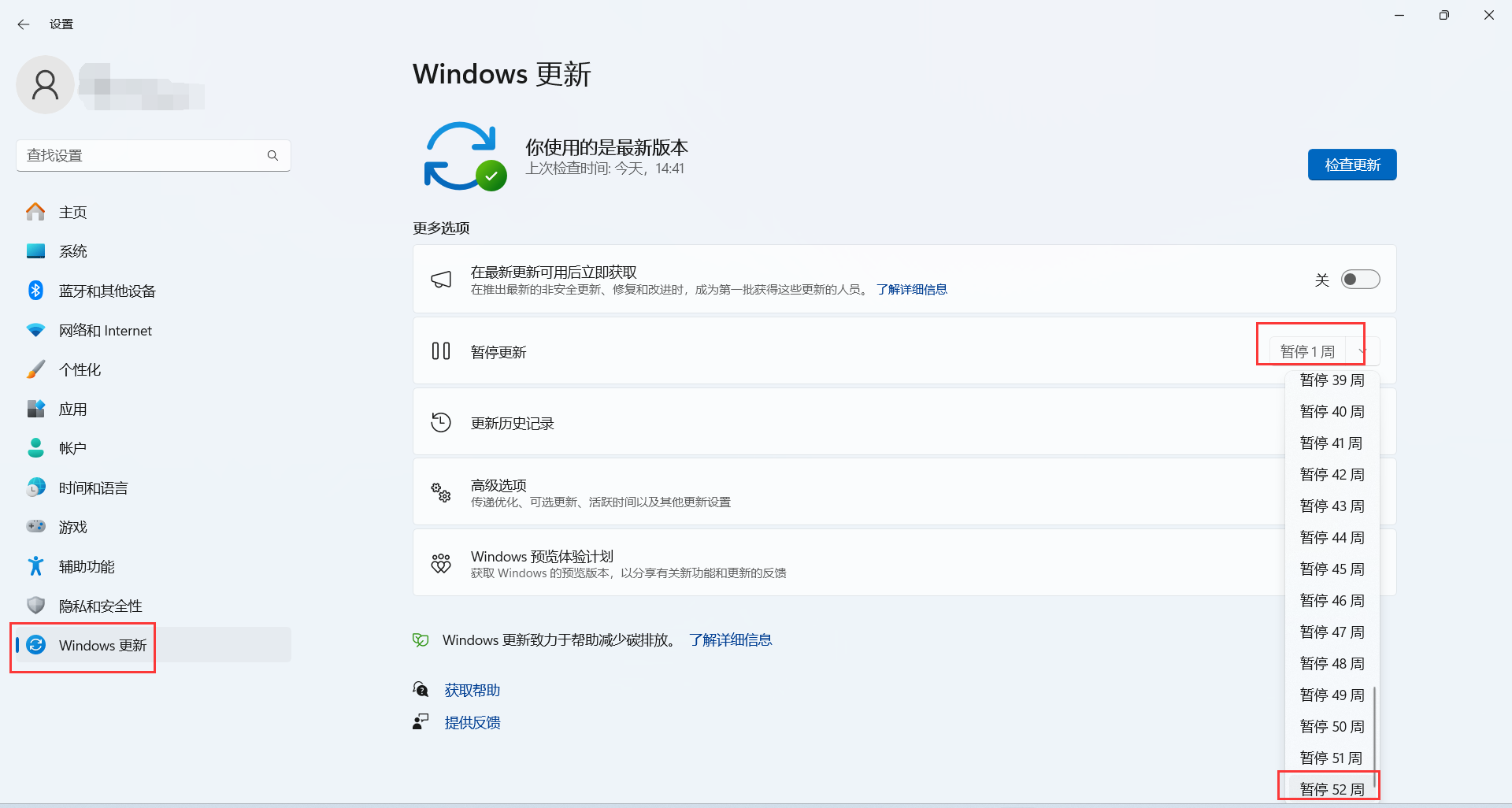Select 暂停 51 周 entry
The image size is (1512, 808).
pos(1330,758)
